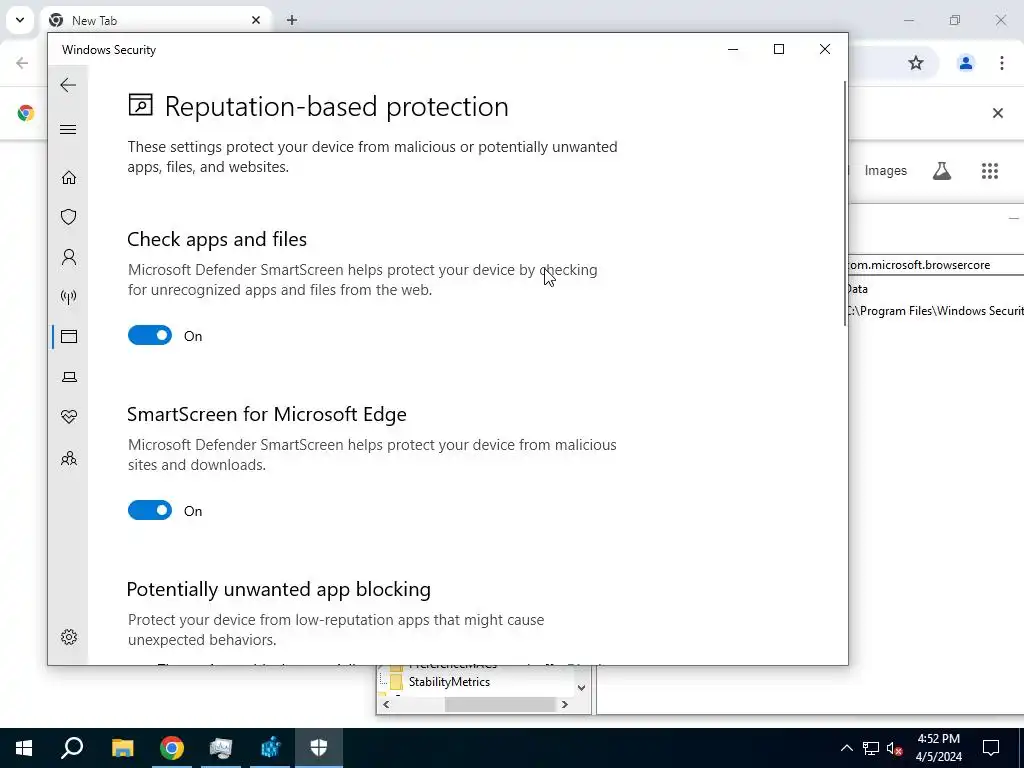Open Settings gear in Windows Security sidebar
The width and height of the screenshot is (1024, 768).
coord(69,637)
